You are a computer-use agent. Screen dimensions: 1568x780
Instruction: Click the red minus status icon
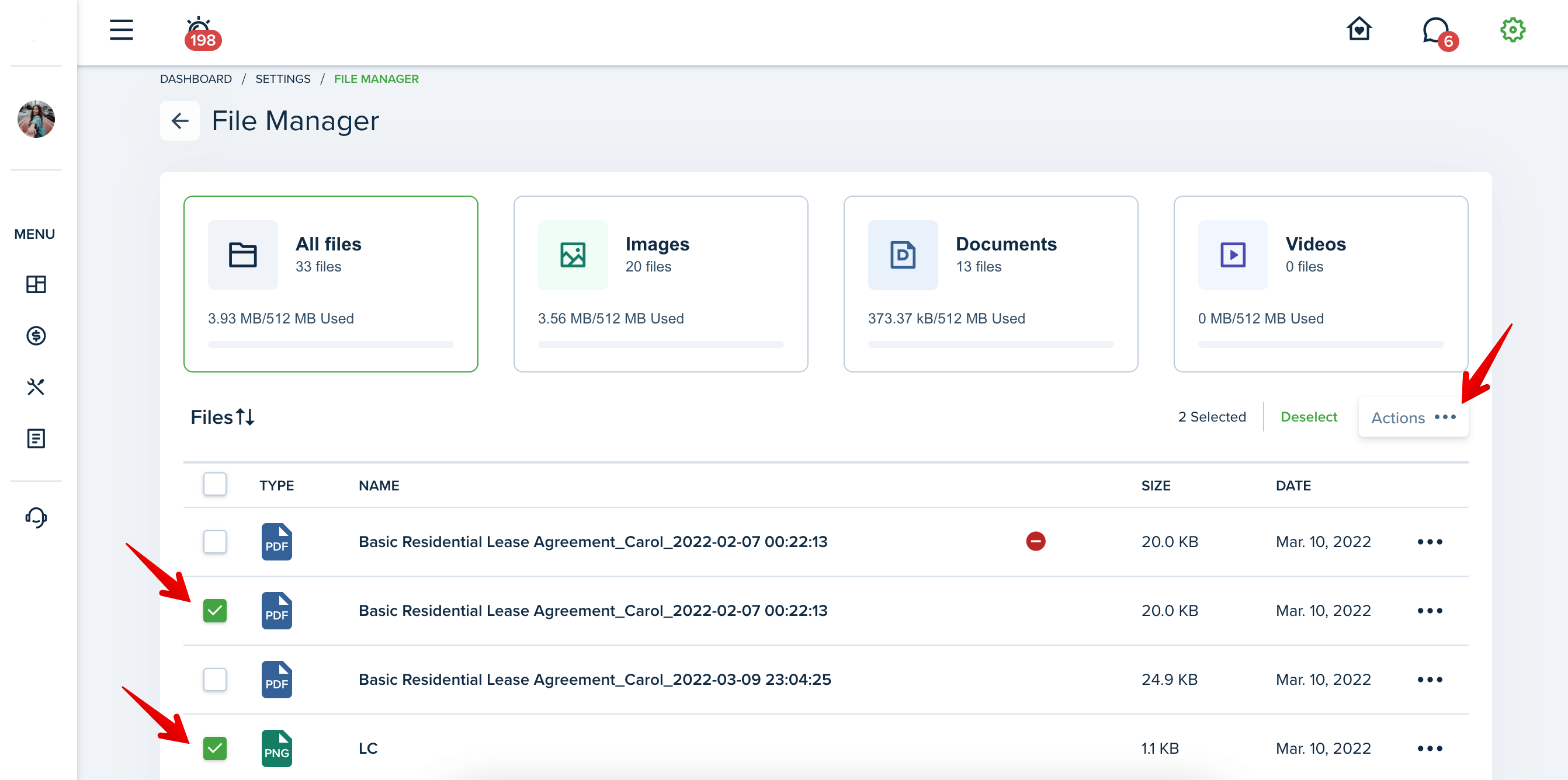pyautogui.click(x=1035, y=541)
